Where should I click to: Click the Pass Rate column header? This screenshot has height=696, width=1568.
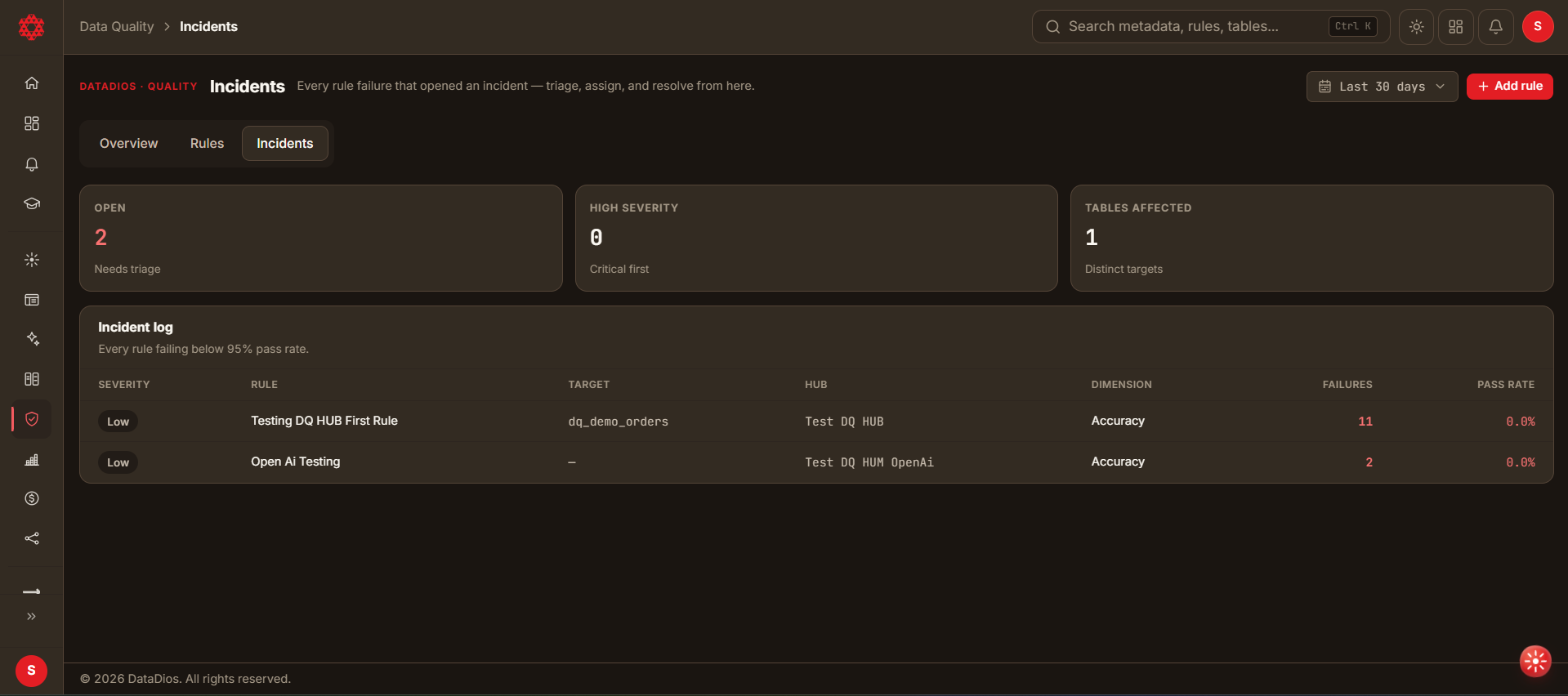coord(1506,385)
